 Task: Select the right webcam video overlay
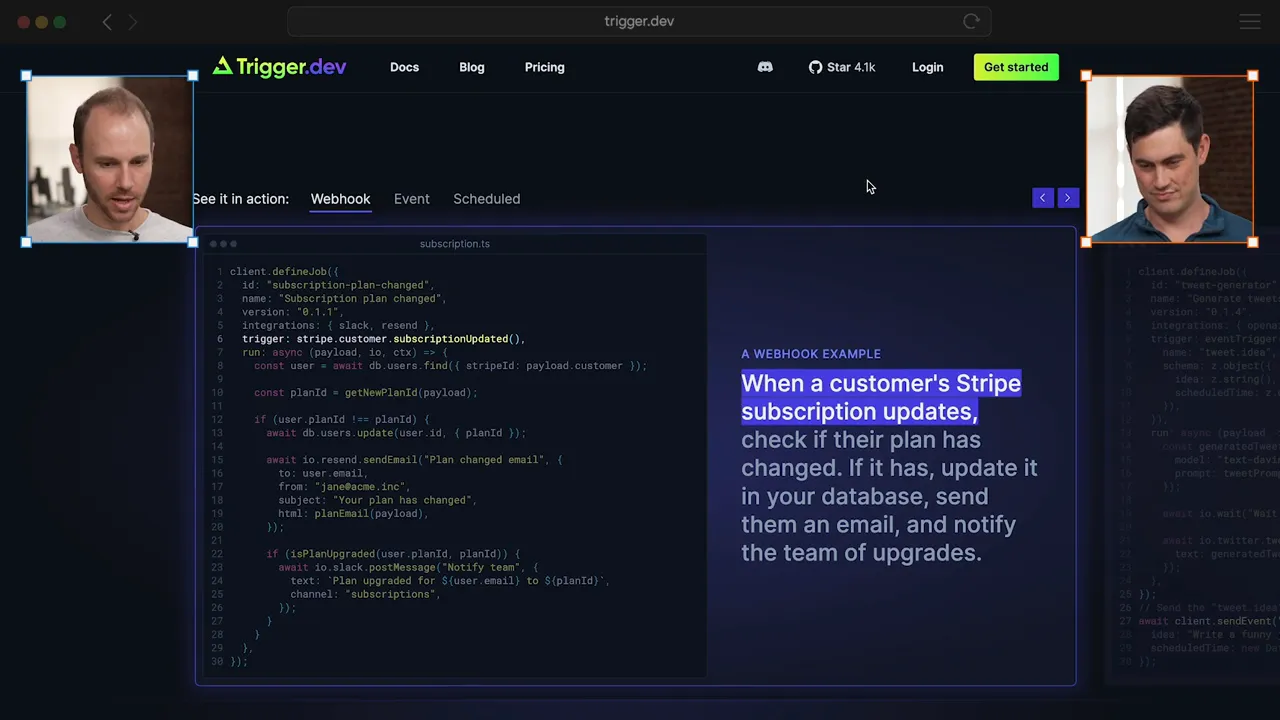tap(1170, 159)
